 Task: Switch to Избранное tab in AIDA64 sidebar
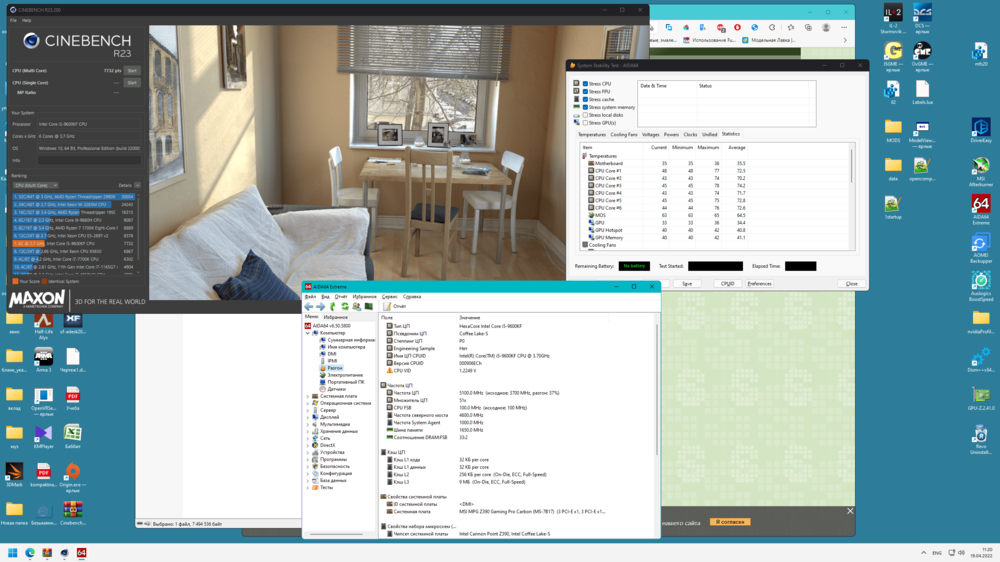(x=335, y=317)
